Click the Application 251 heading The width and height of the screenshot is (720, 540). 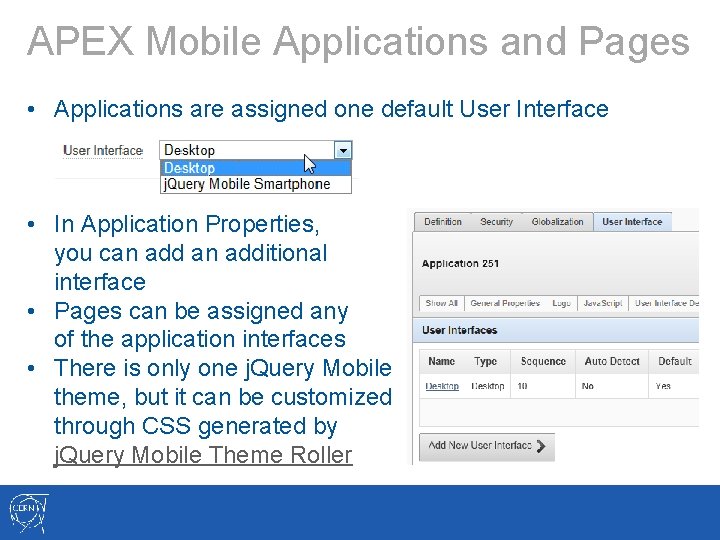pyautogui.click(x=460, y=264)
